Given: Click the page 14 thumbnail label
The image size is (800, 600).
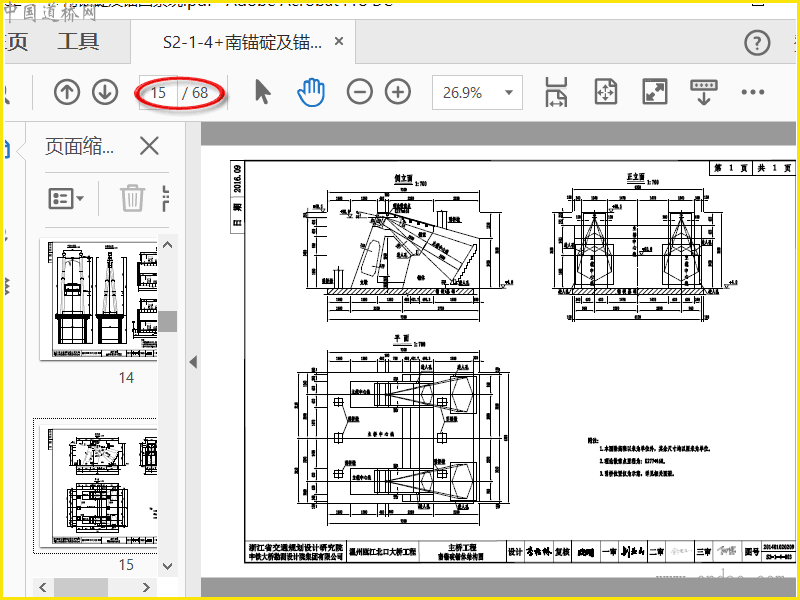Looking at the screenshot, I should coord(126,378).
